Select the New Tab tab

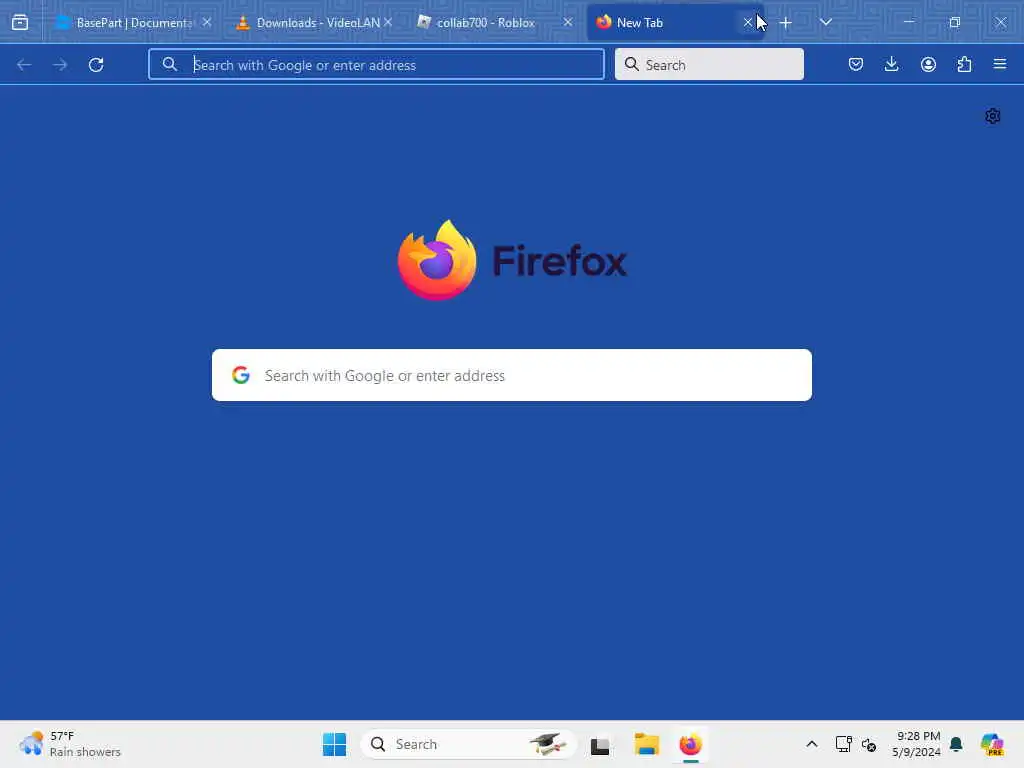(x=675, y=22)
